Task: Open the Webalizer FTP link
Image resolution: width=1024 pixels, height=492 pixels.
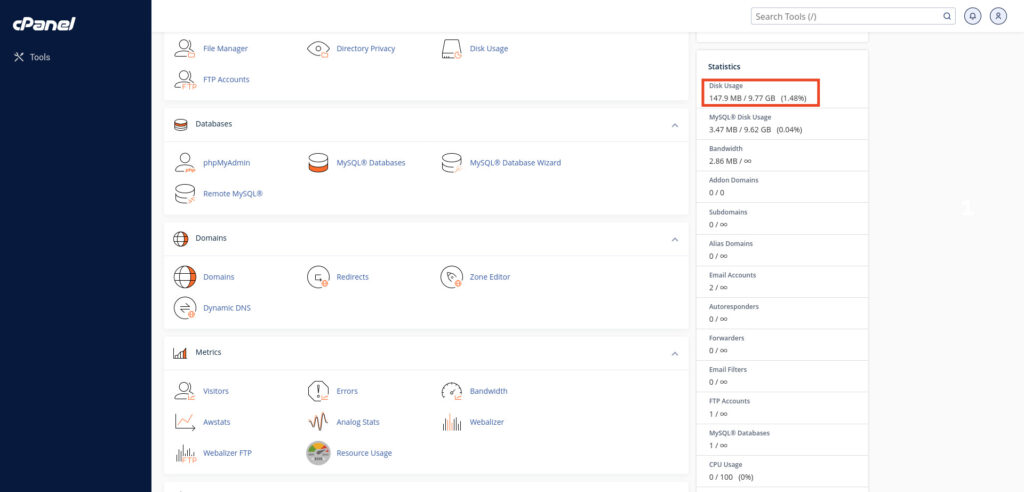Action: pos(227,453)
